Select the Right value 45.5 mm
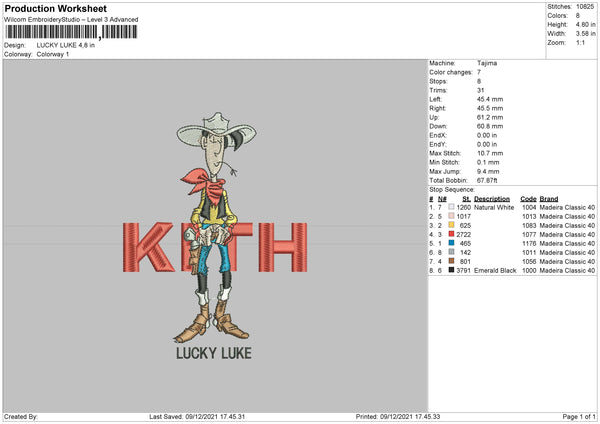600x424 pixels. (x=490, y=108)
